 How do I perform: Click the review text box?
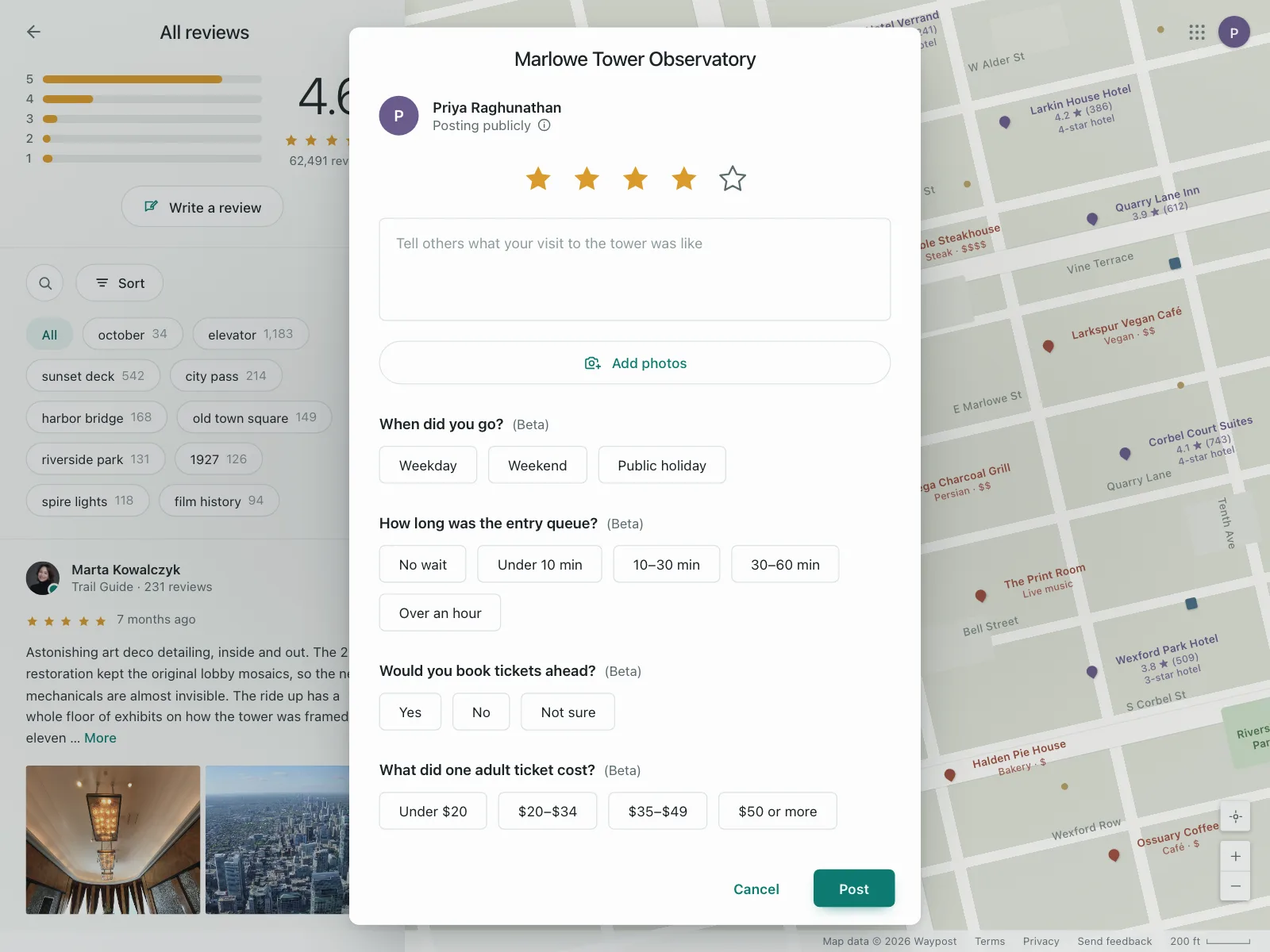[x=635, y=270]
